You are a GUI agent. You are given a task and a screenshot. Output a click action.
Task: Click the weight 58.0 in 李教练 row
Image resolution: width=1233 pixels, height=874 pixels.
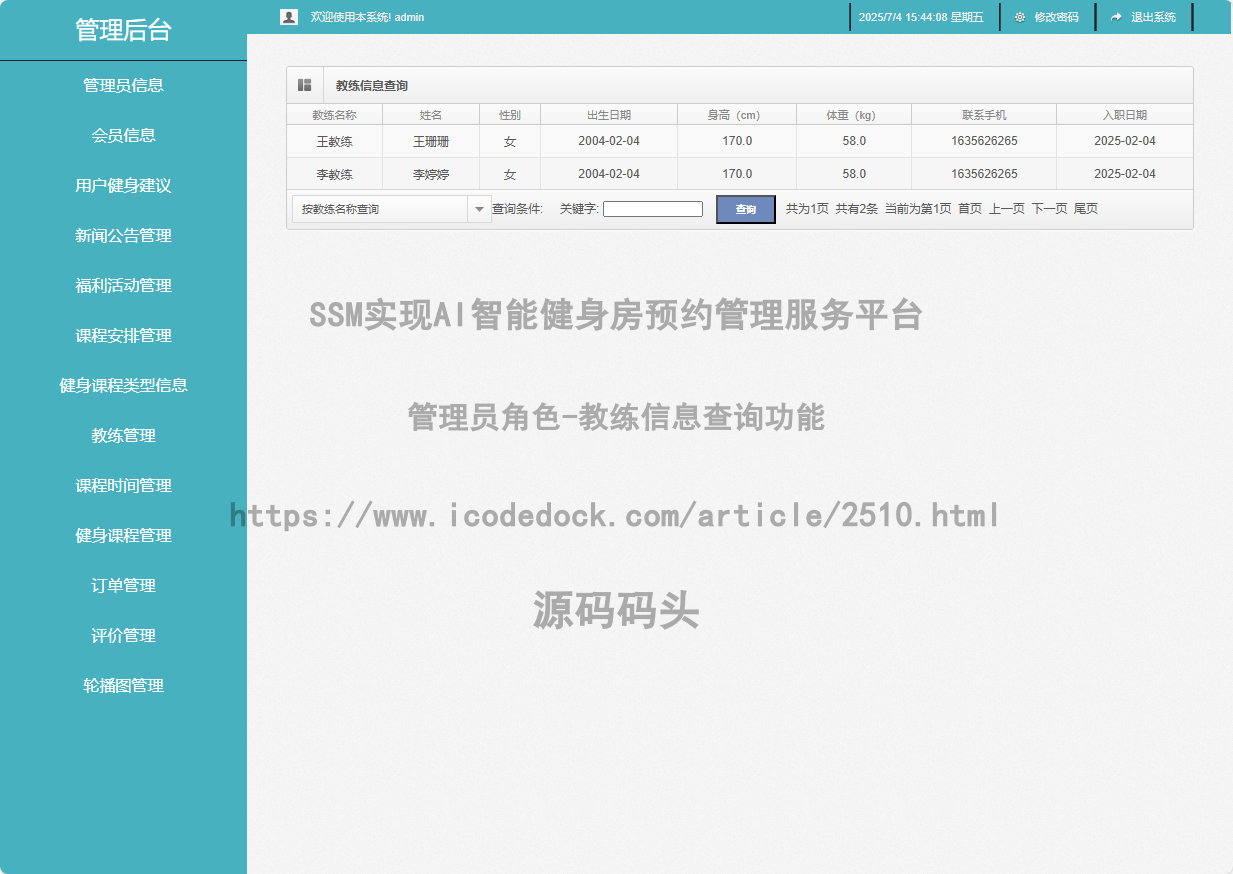tap(854, 174)
